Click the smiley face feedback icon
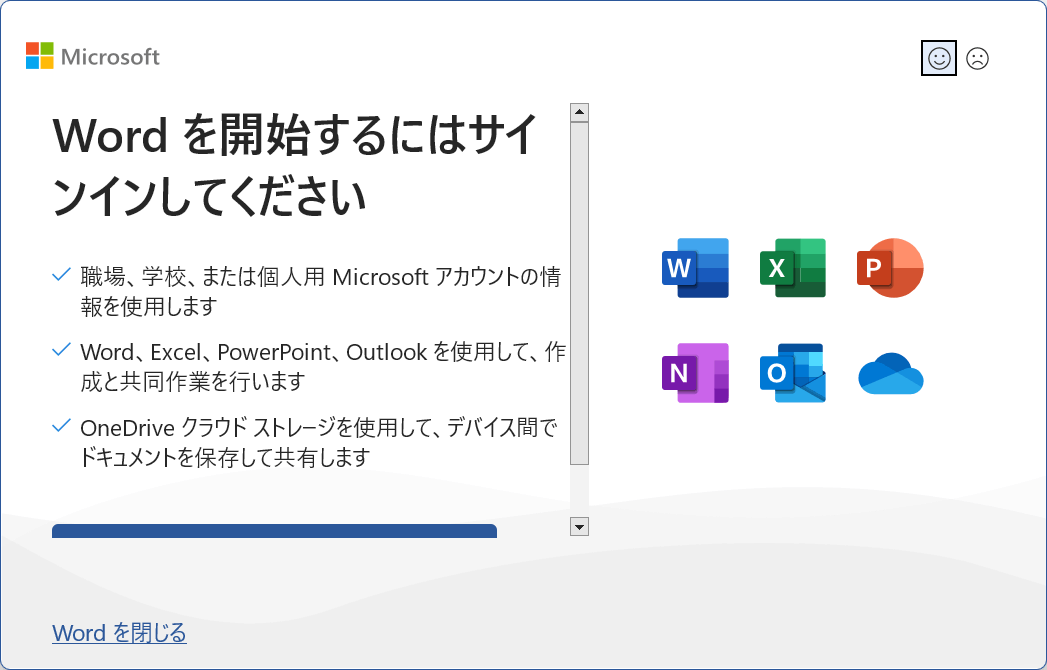The width and height of the screenshot is (1047, 670). [x=938, y=58]
